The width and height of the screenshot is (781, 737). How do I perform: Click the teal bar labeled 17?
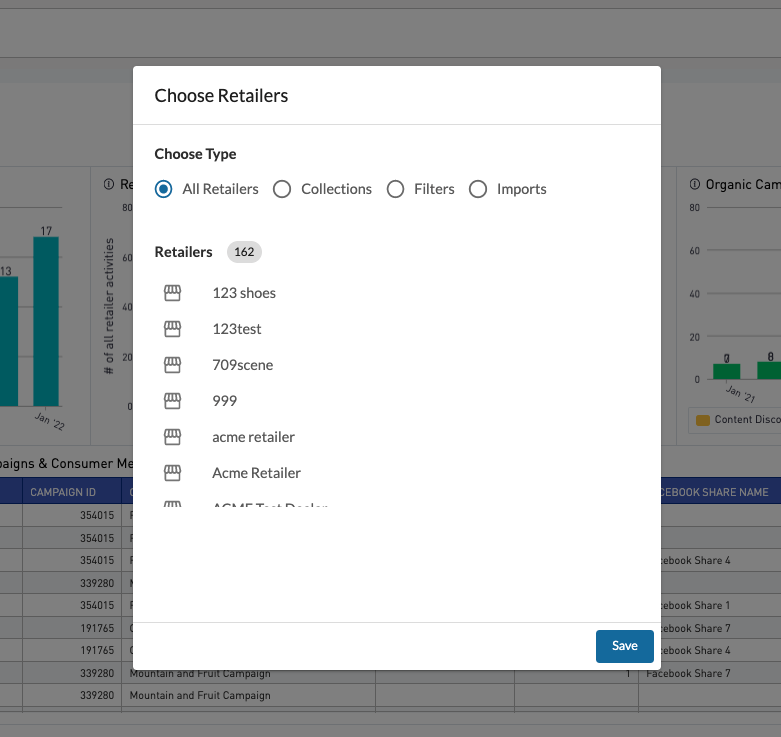(x=46, y=321)
